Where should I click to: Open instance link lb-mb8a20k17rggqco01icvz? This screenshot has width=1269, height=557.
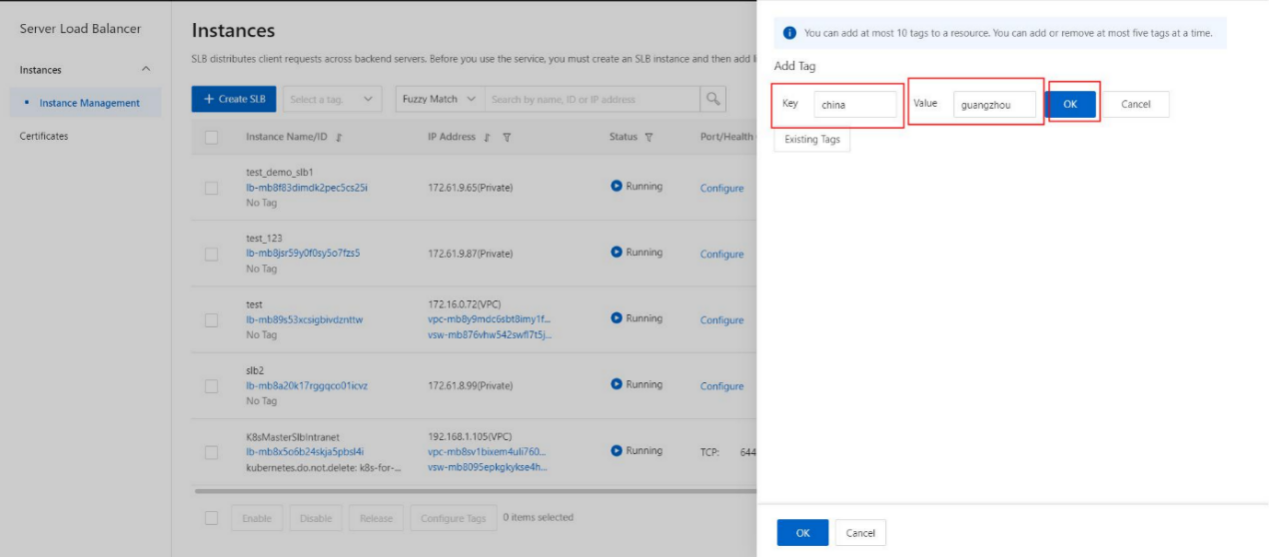(307, 386)
